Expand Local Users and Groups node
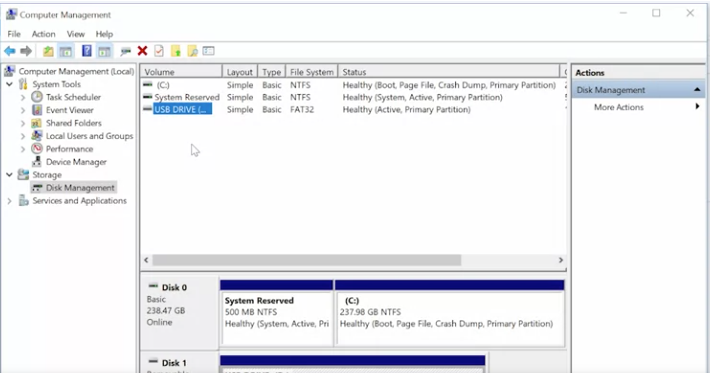The height and width of the screenshot is (373, 710). click(23, 136)
